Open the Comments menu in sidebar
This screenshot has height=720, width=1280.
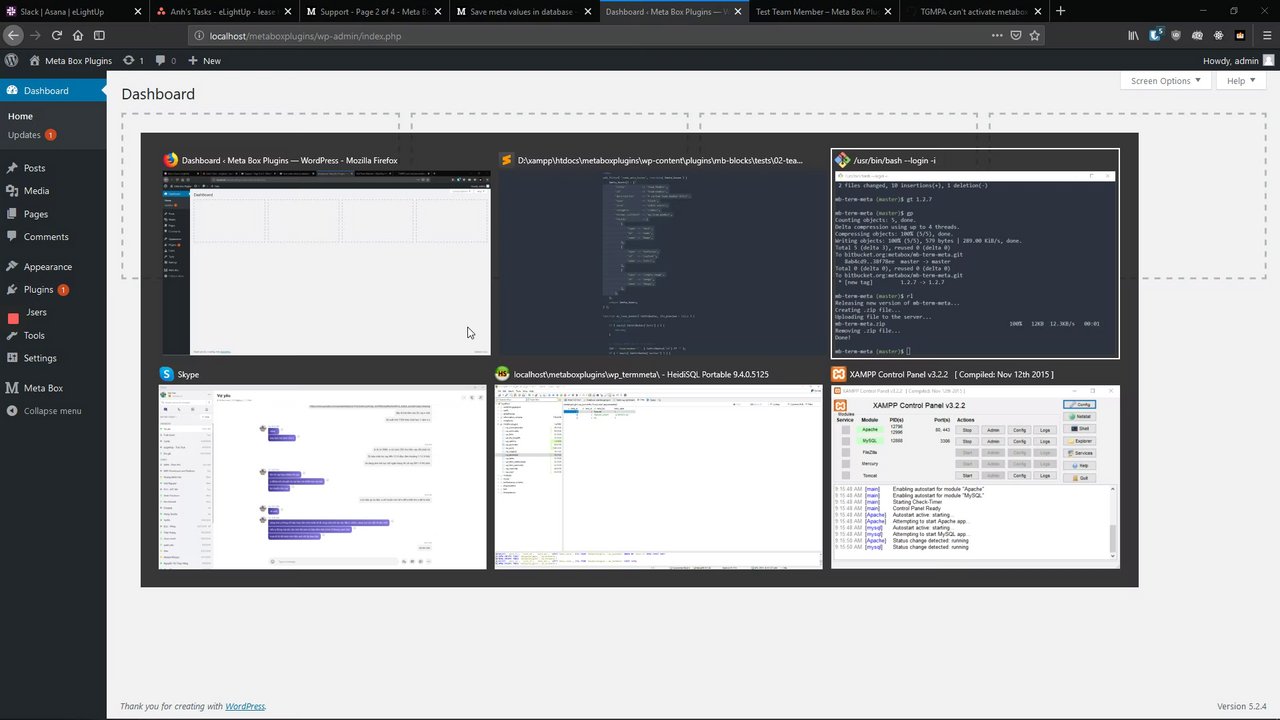pyautogui.click(x=53, y=237)
